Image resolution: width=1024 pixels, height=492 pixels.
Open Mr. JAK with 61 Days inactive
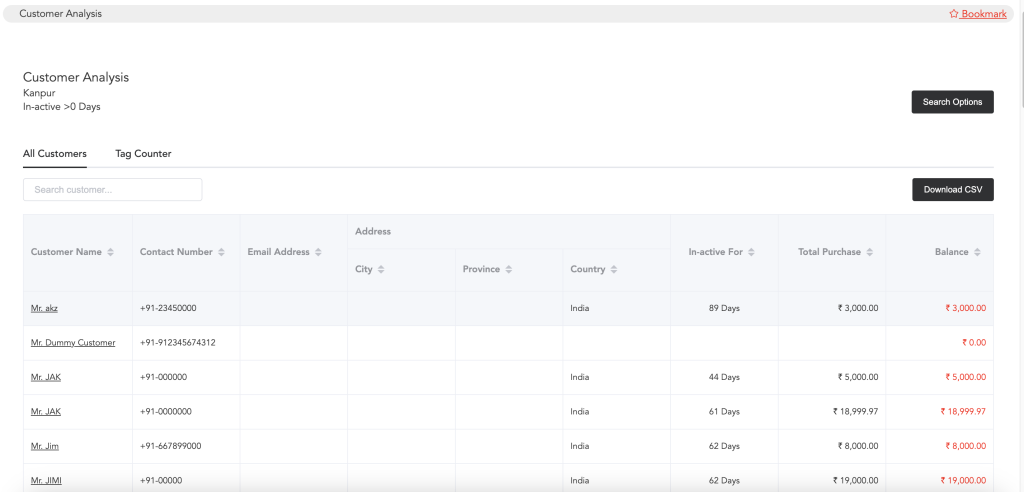click(46, 412)
